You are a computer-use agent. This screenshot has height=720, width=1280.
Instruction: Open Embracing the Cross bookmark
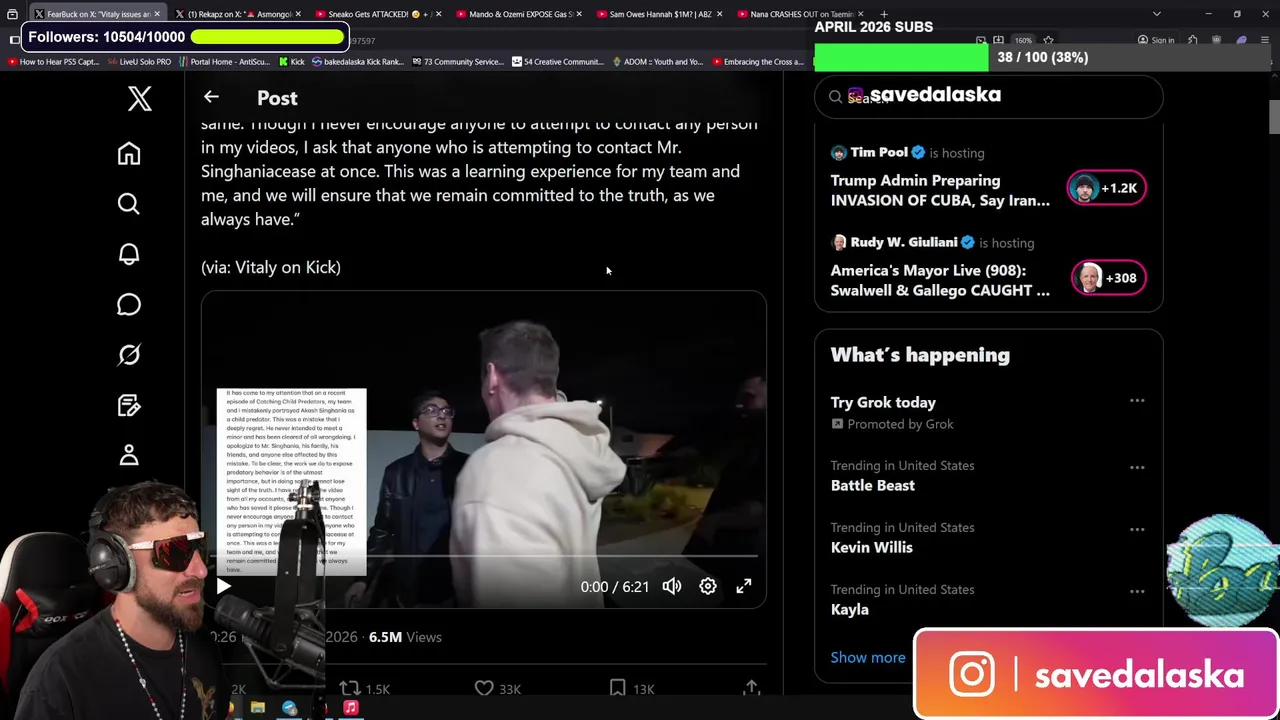[x=757, y=62]
